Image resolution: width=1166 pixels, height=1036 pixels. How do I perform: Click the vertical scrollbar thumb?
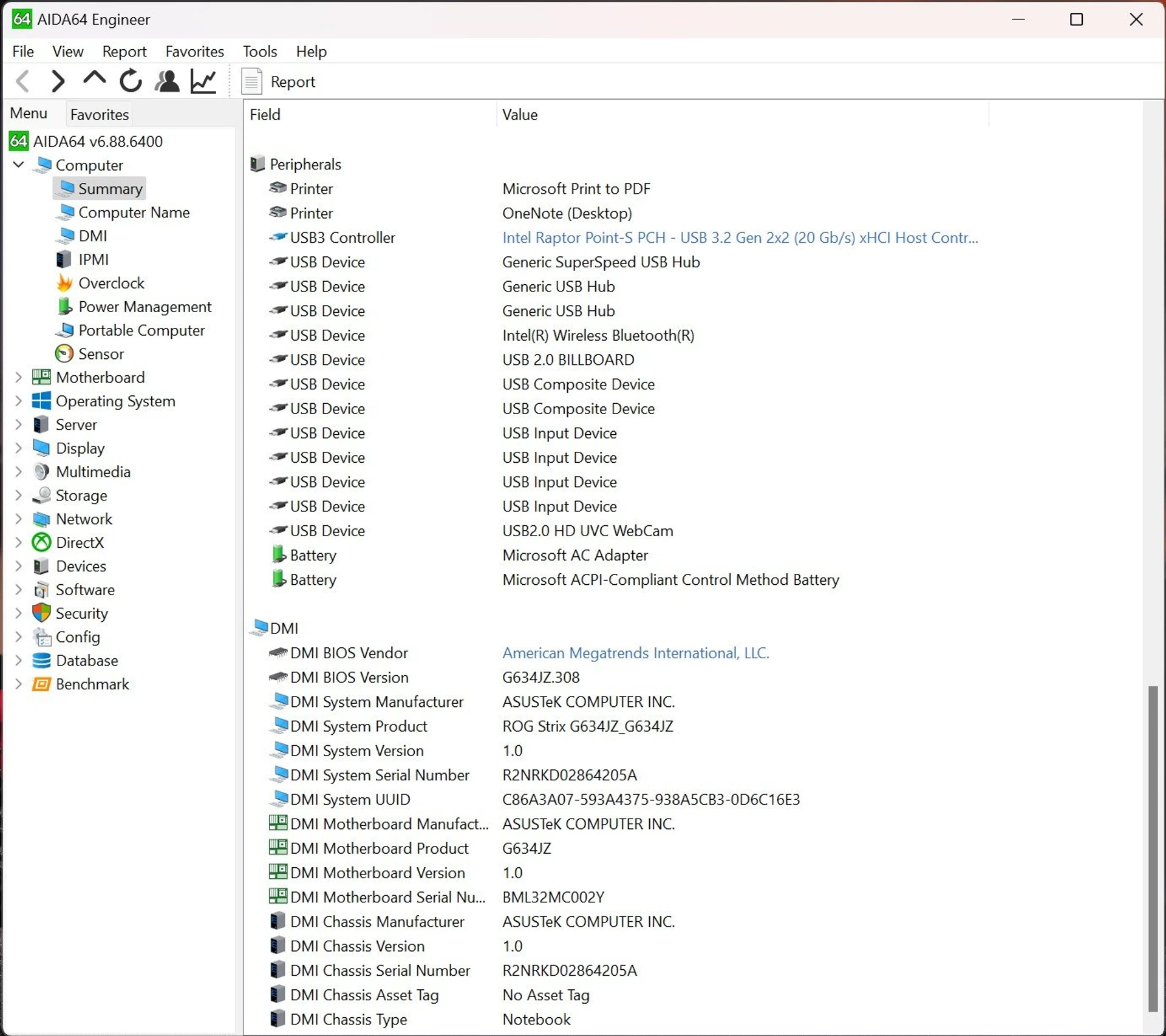(1152, 848)
